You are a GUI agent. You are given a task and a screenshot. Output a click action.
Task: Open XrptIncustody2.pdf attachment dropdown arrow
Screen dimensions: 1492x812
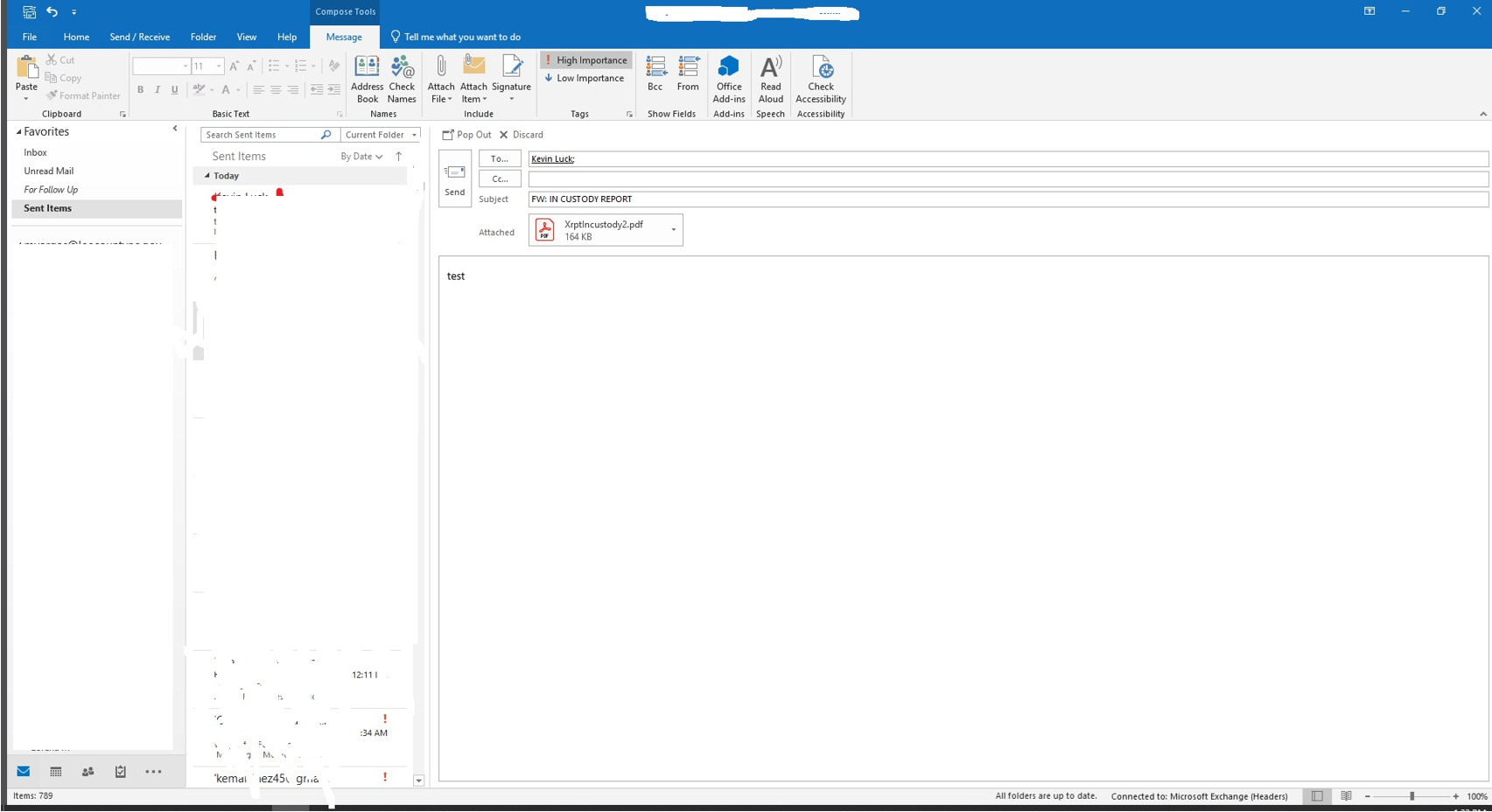coord(673,230)
